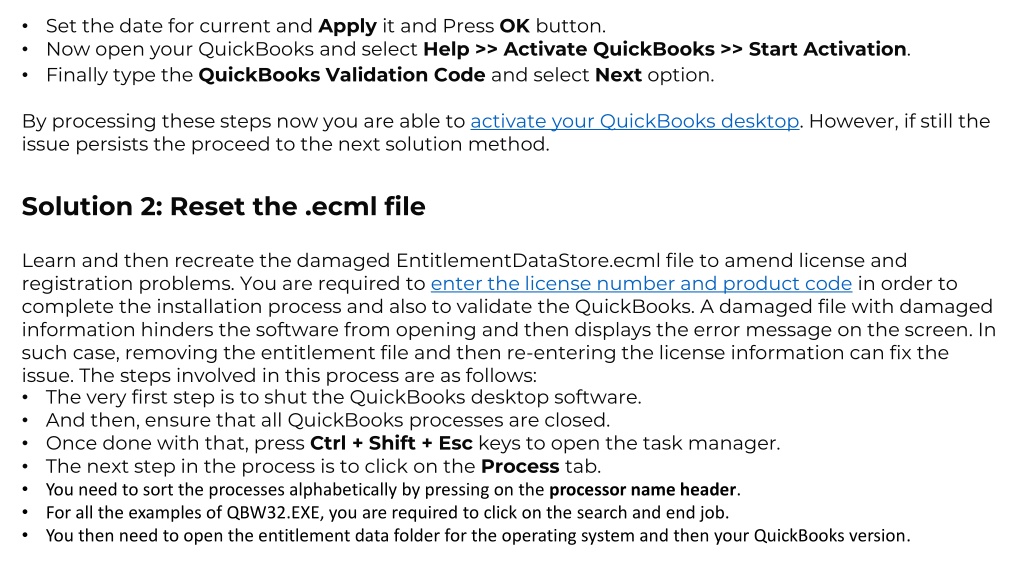Click the bold 'Help' text in second bullet
This screenshot has height=576, width=1024.
[x=446, y=50]
